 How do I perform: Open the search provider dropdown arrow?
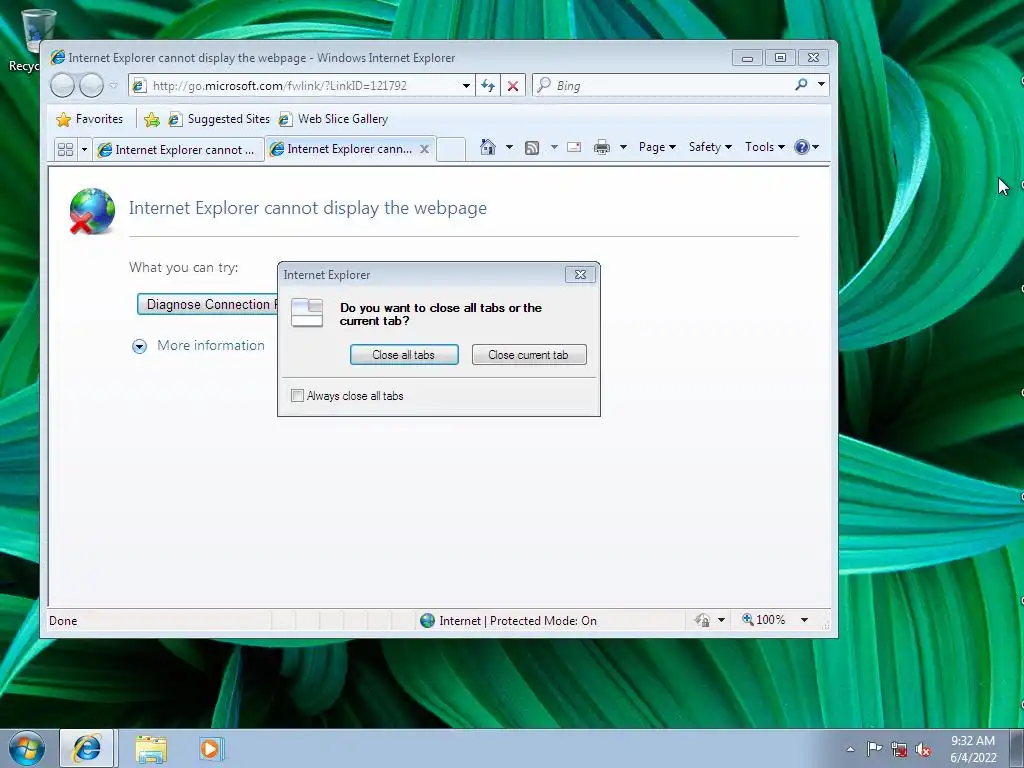coord(822,85)
